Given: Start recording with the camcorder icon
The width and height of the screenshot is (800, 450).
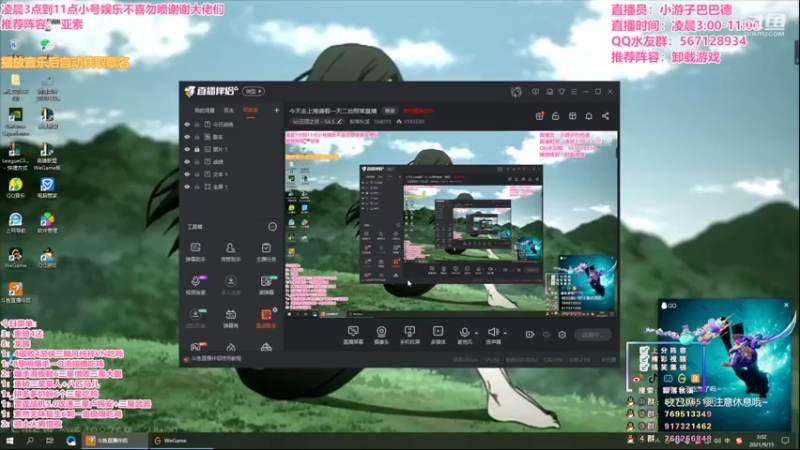Looking at the screenshot, I should click(x=530, y=335).
